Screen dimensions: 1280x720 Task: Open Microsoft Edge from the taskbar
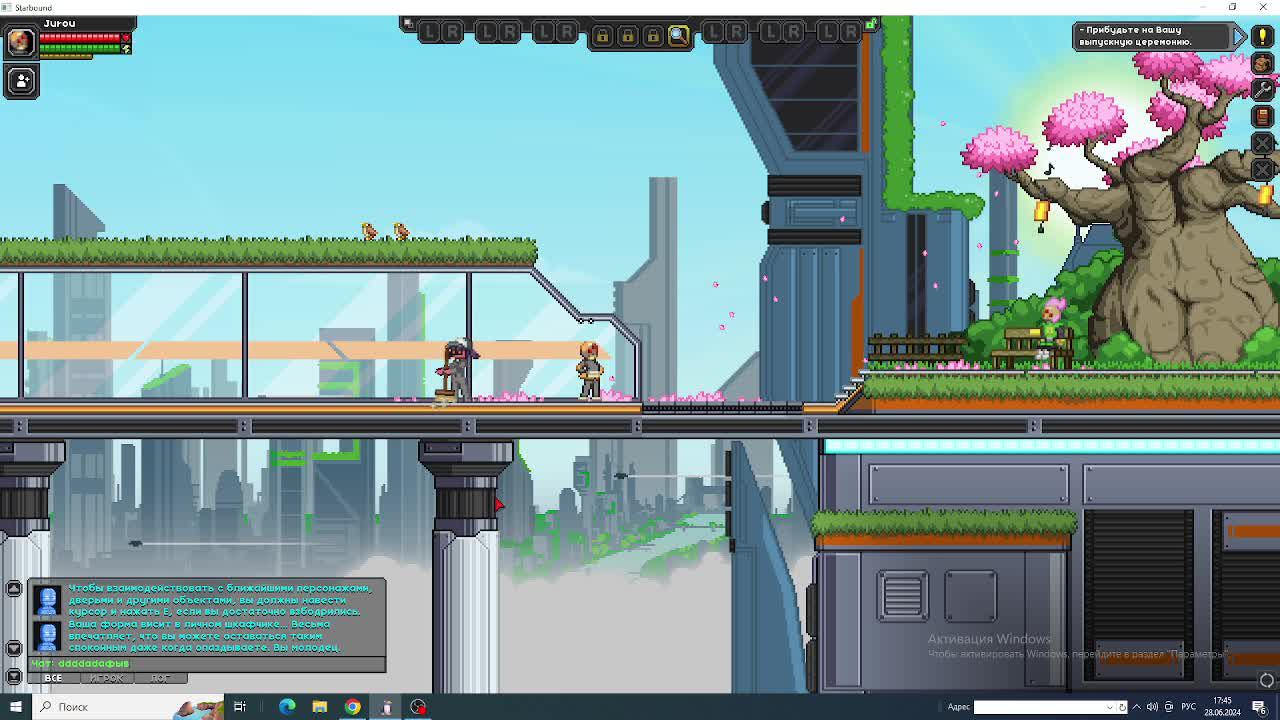coord(287,707)
